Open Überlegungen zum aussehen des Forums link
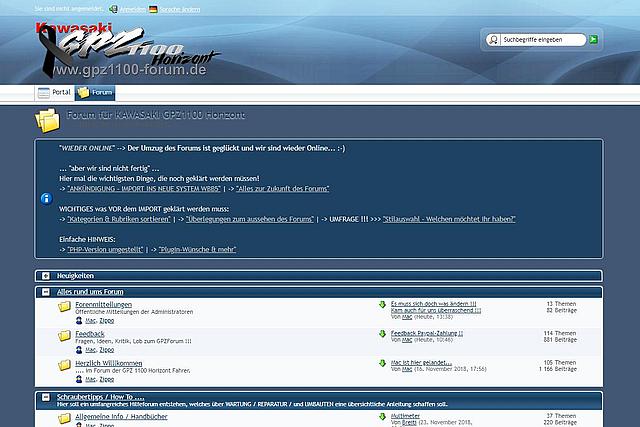640x427 pixels. (250, 219)
